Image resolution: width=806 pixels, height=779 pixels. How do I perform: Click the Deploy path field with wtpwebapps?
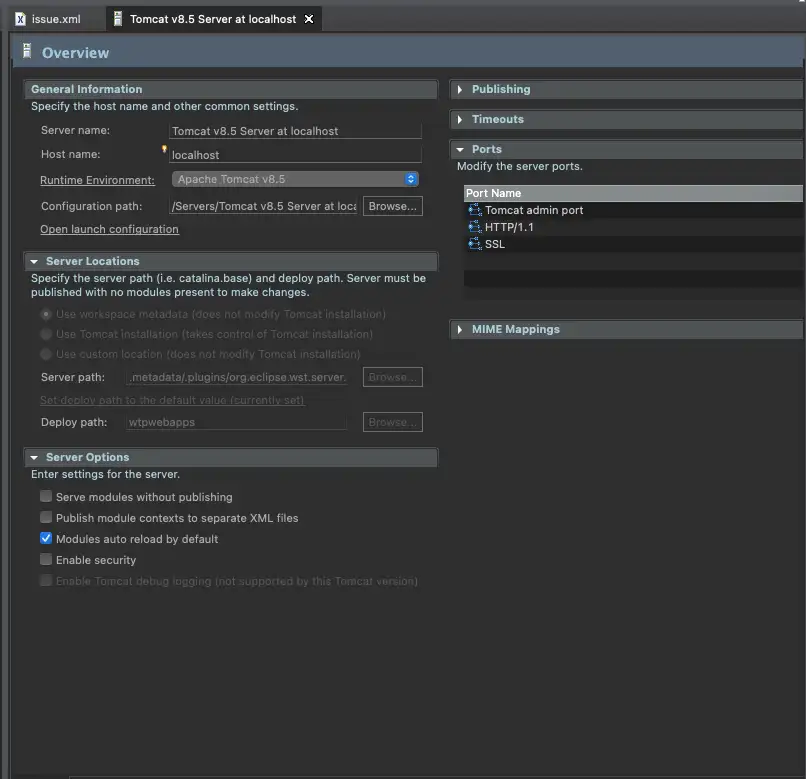(236, 422)
